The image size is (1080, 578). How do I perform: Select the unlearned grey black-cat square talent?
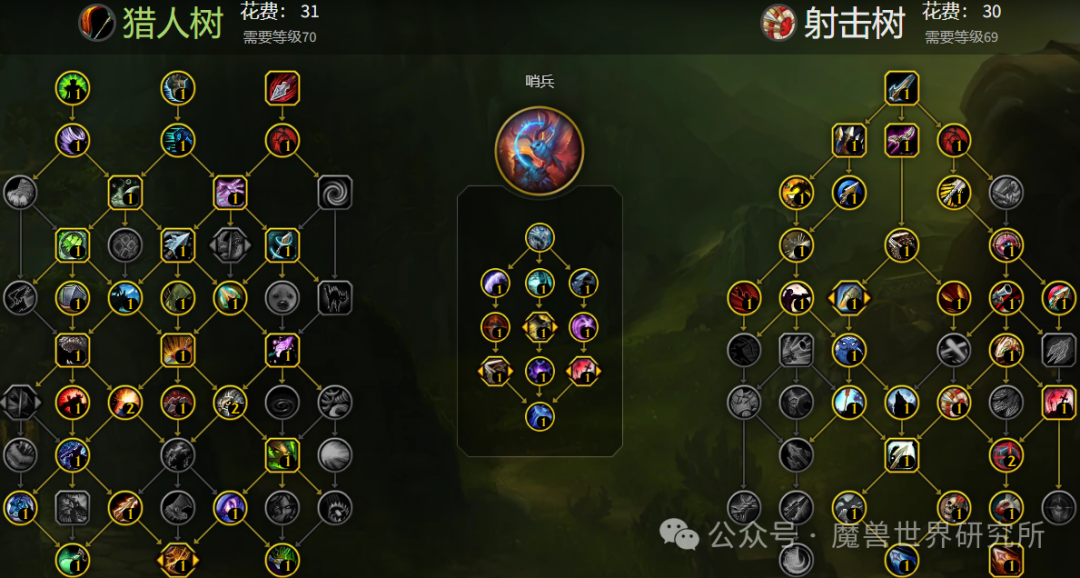coord(335,298)
